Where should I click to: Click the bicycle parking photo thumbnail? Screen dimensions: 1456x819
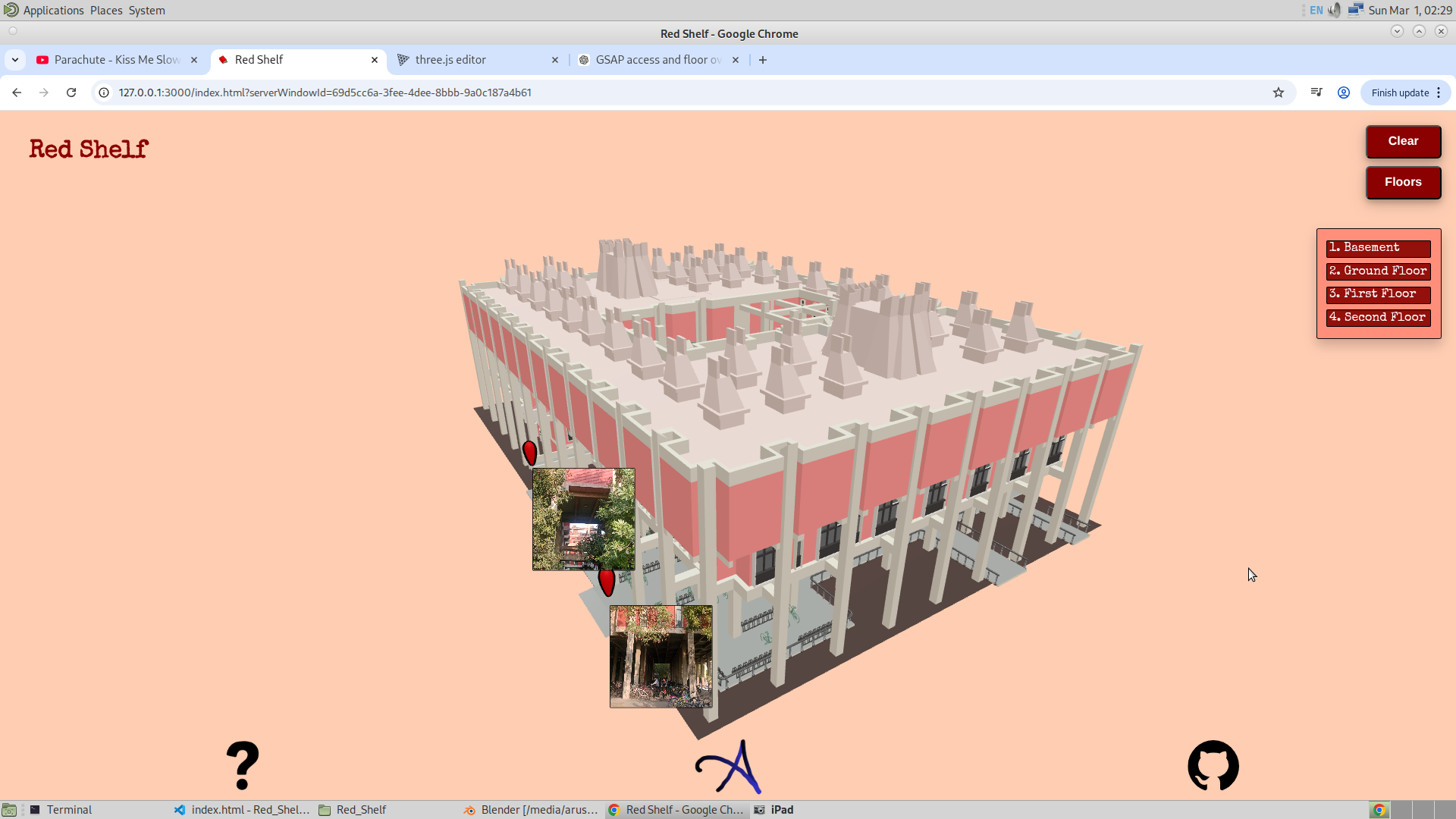coord(660,656)
